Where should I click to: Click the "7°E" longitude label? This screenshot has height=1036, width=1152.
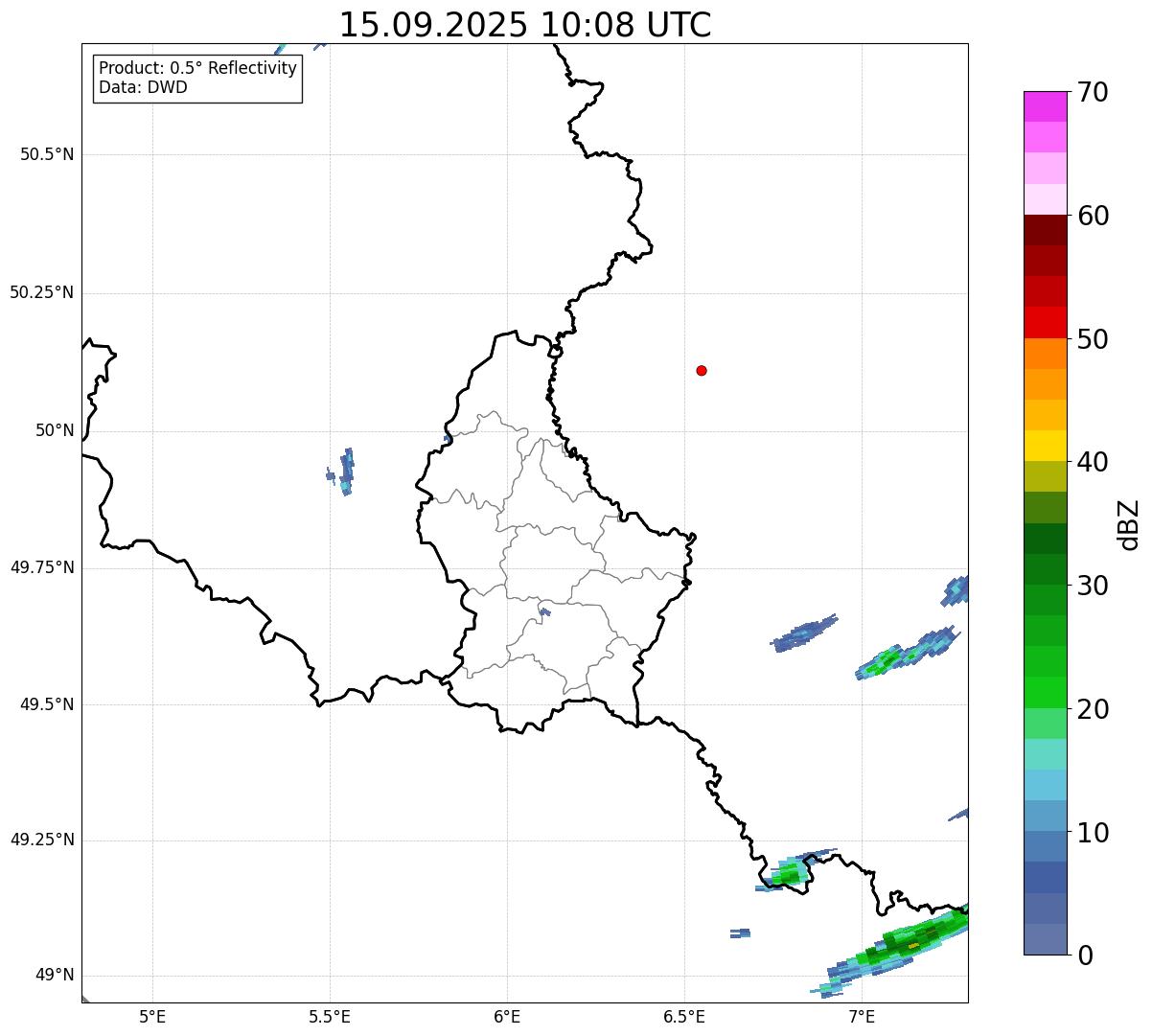pos(862,1016)
